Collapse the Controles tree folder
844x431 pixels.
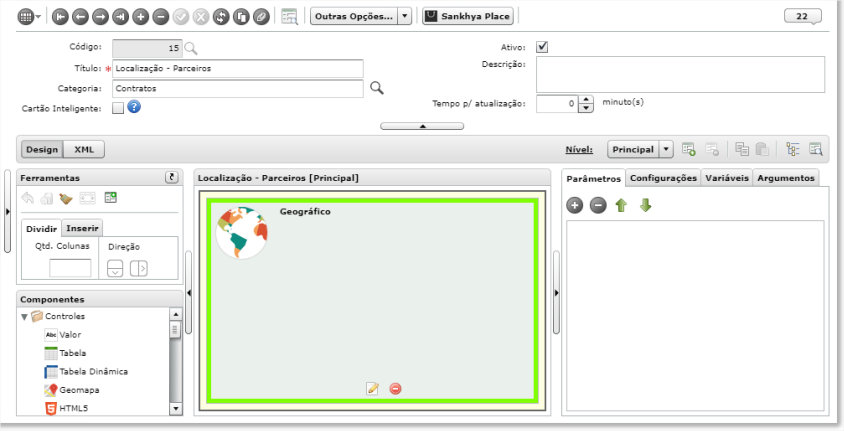(24, 317)
